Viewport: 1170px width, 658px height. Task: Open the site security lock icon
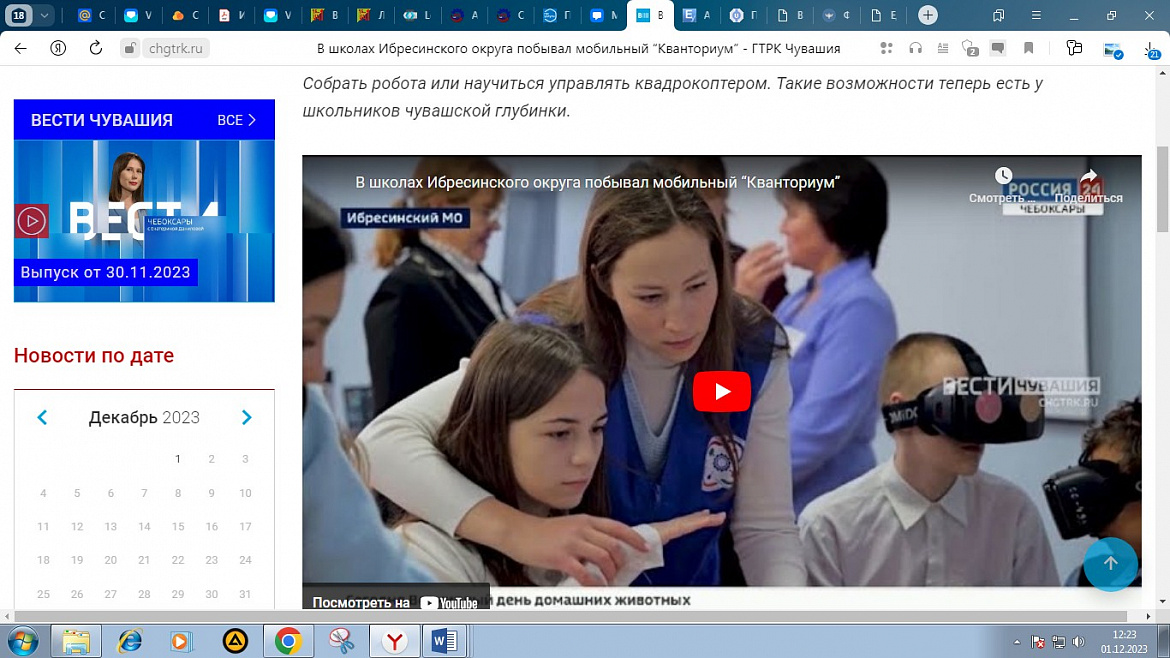click(x=130, y=48)
